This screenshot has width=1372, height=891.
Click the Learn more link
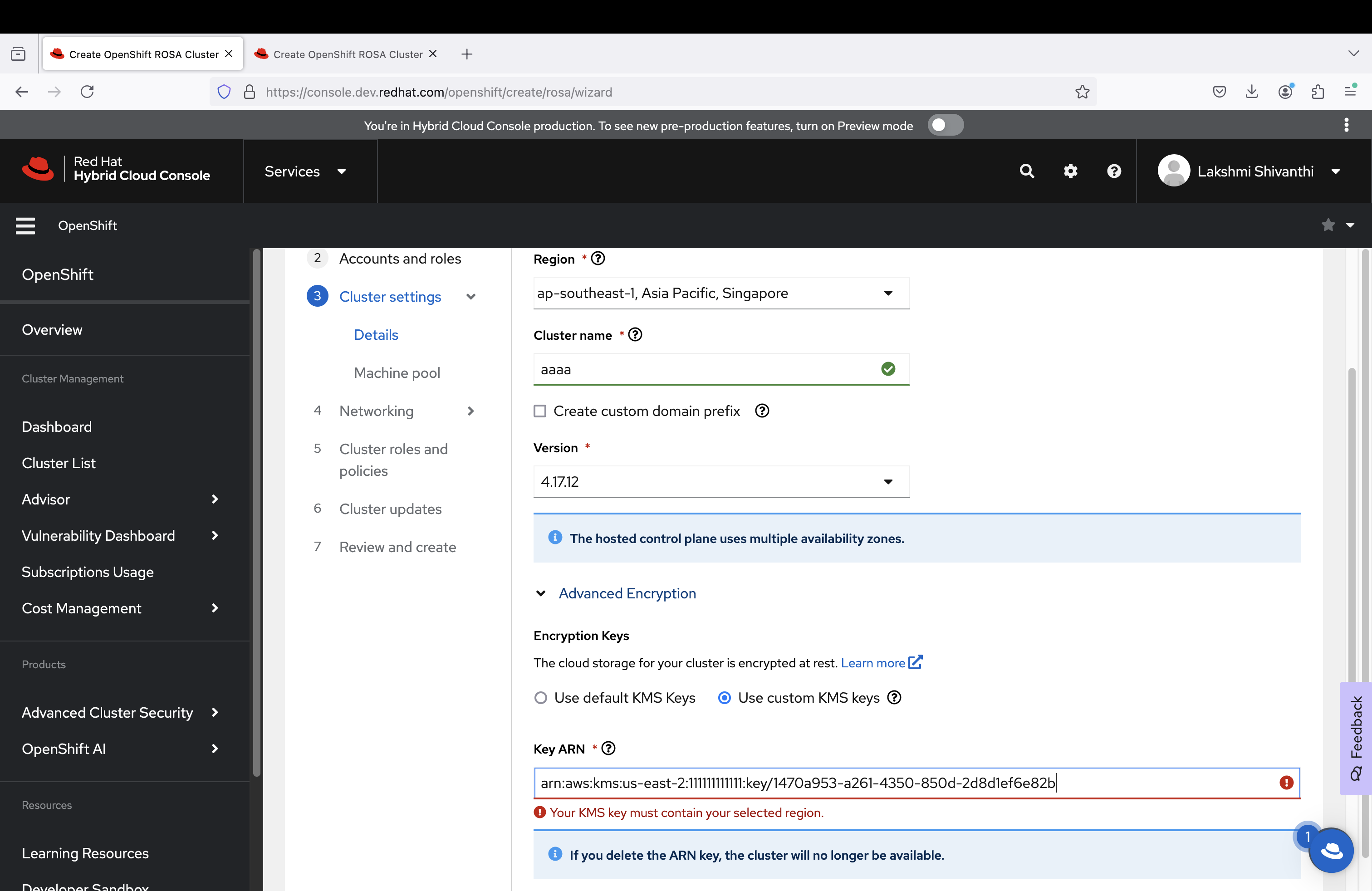click(x=873, y=663)
